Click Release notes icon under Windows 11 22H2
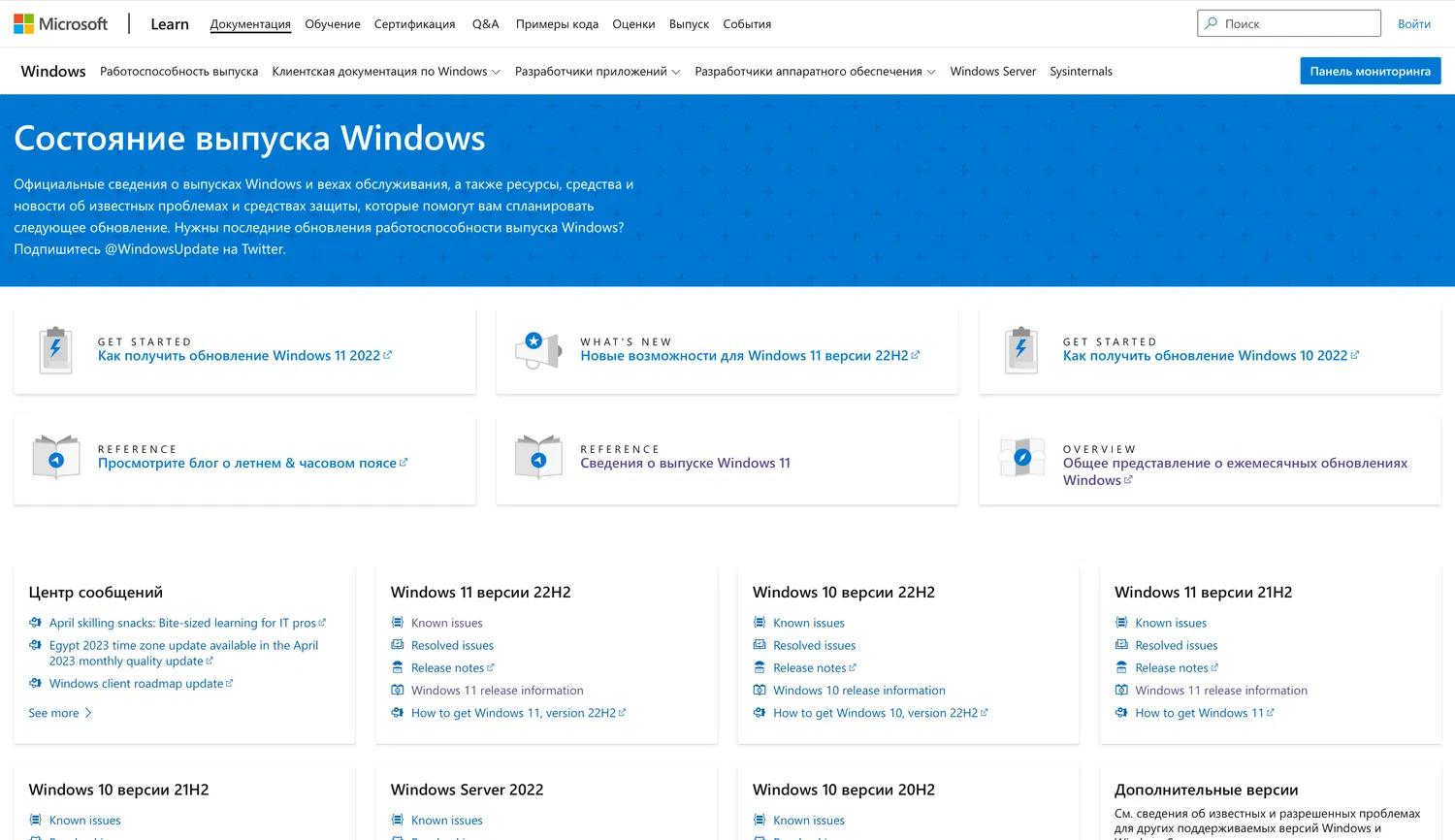 (x=398, y=667)
